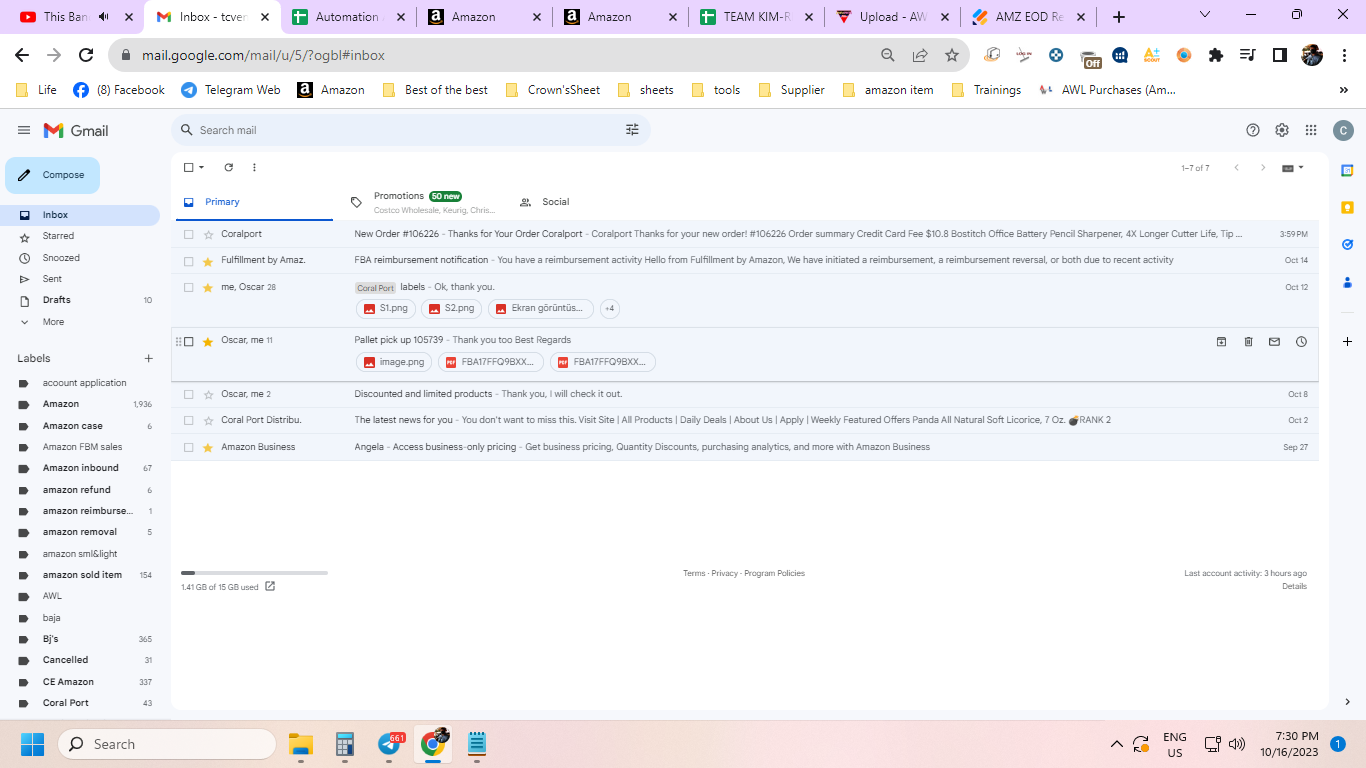The image size is (1366, 768).
Task: Focus the Chrome address bar URL
Action: point(263,56)
